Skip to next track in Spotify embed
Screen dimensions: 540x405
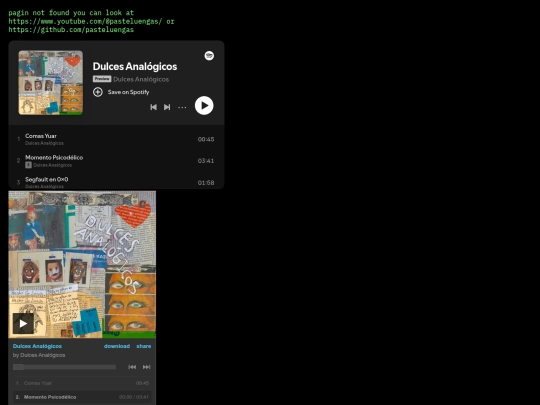pyautogui.click(x=167, y=107)
